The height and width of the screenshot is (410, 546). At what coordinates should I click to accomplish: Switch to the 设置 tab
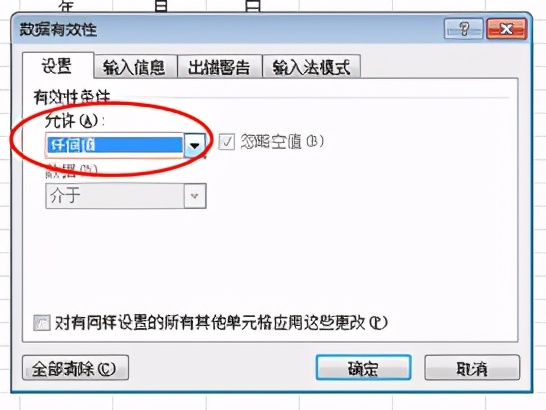58,65
